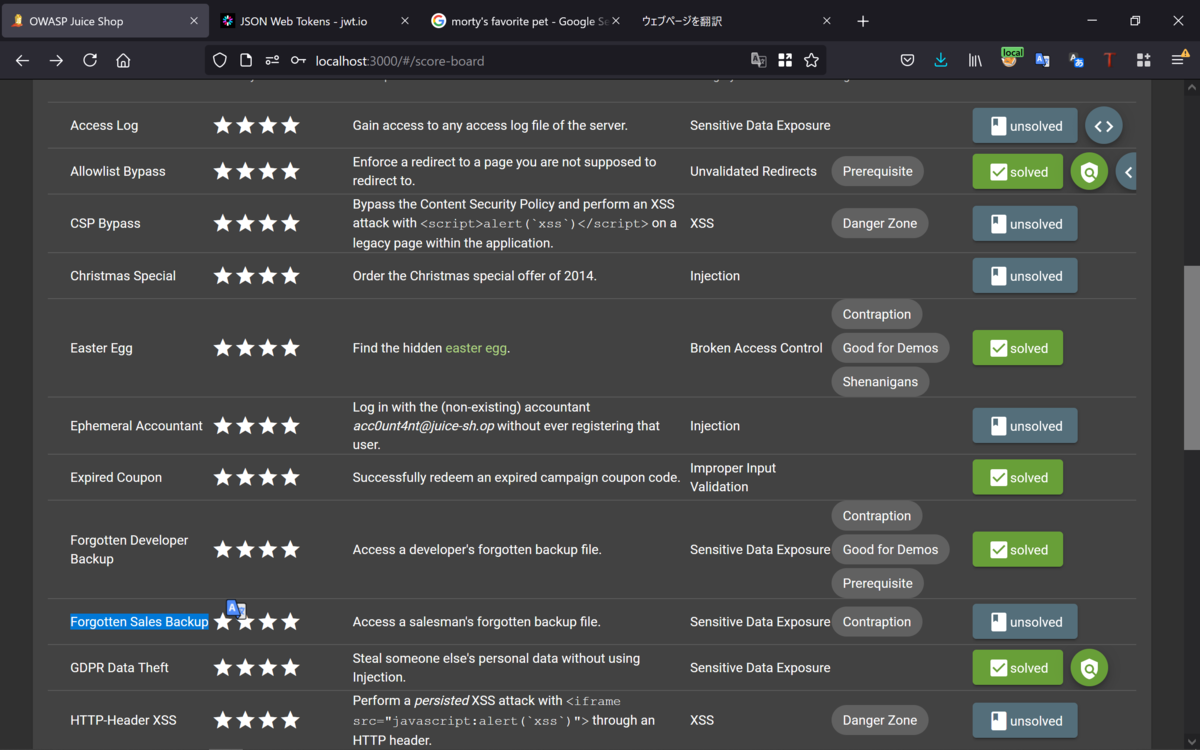Image resolution: width=1200 pixels, height=750 pixels.
Task: Click the unsolved button for CSP Bypass
Action: pyautogui.click(x=1025, y=224)
